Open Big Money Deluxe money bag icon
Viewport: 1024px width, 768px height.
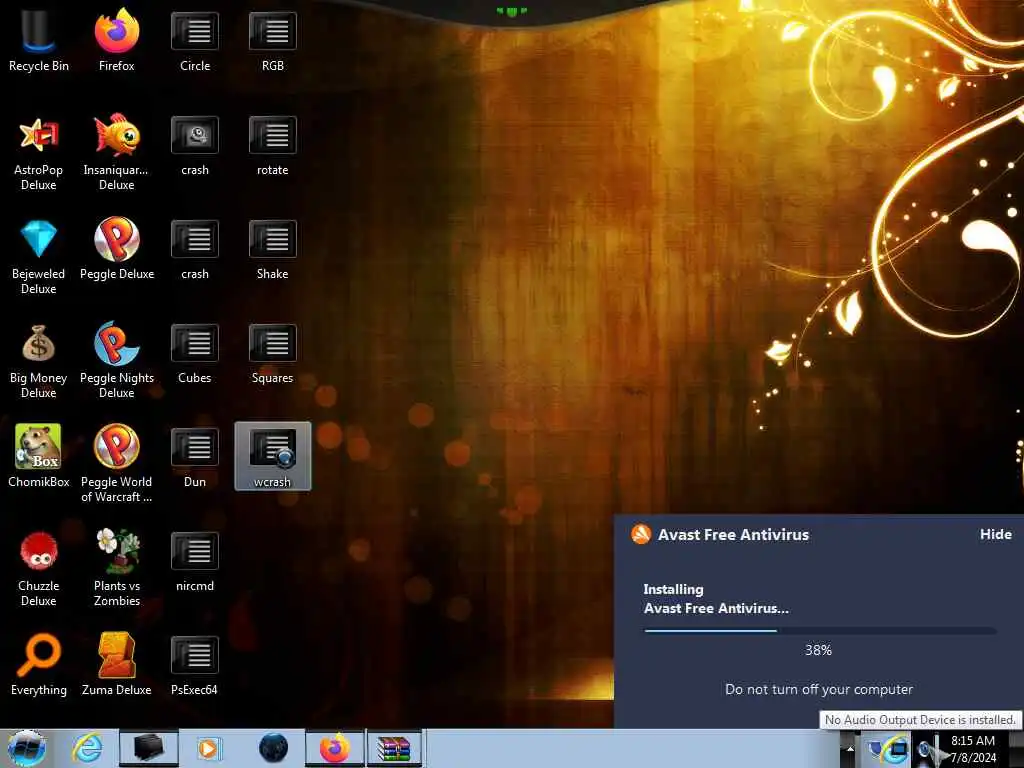coord(39,360)
